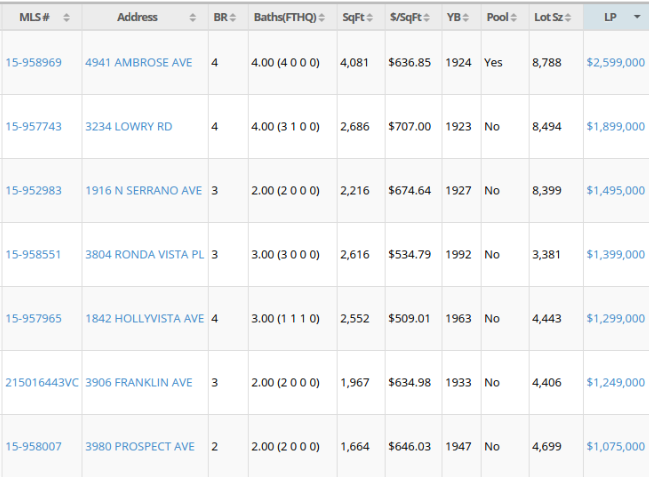Open MLS listing 15-958969
The width and height of the screenshot is (649, 477).
click(x=34, y=63)
